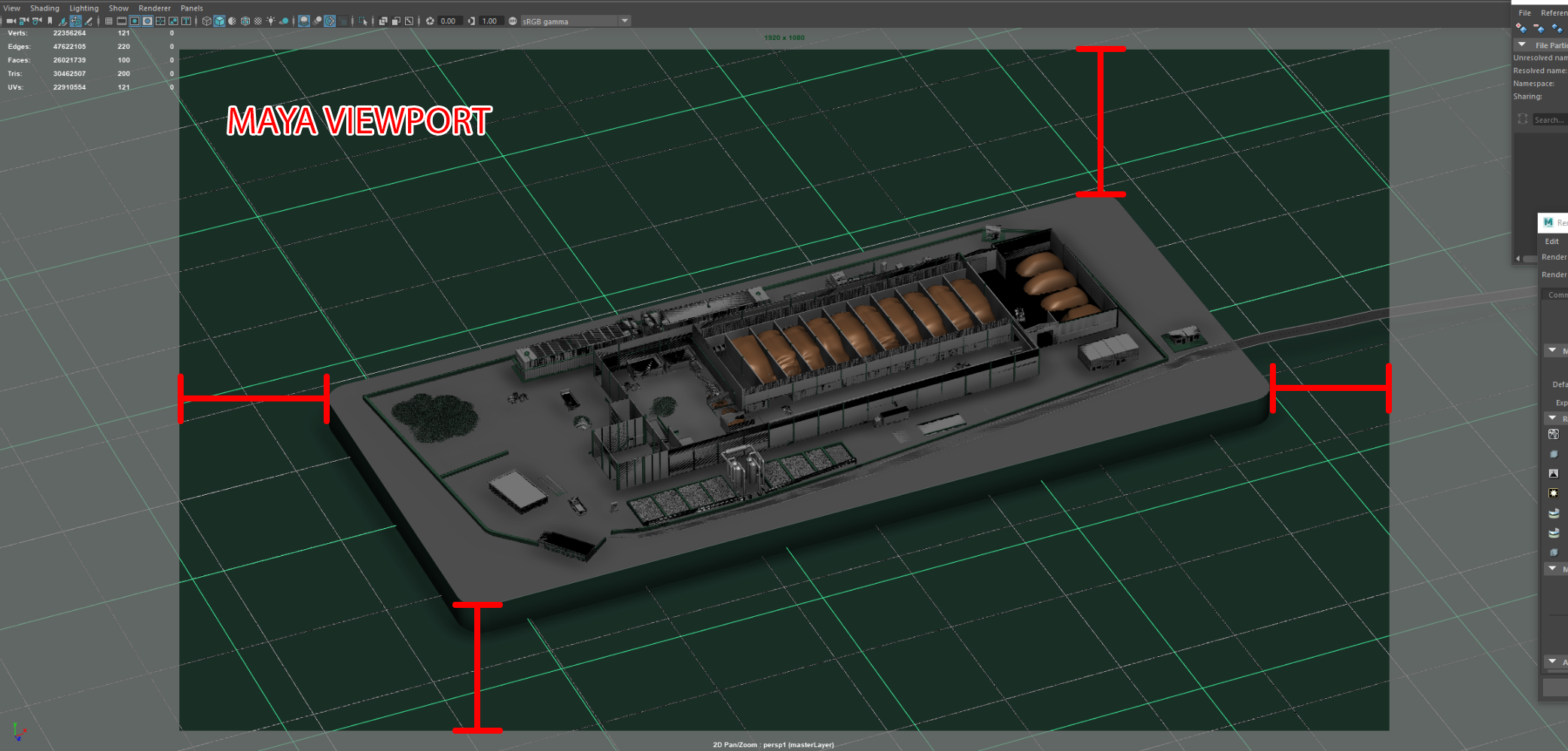Toggle the X-Ray Joints icon

coord(409,21)
